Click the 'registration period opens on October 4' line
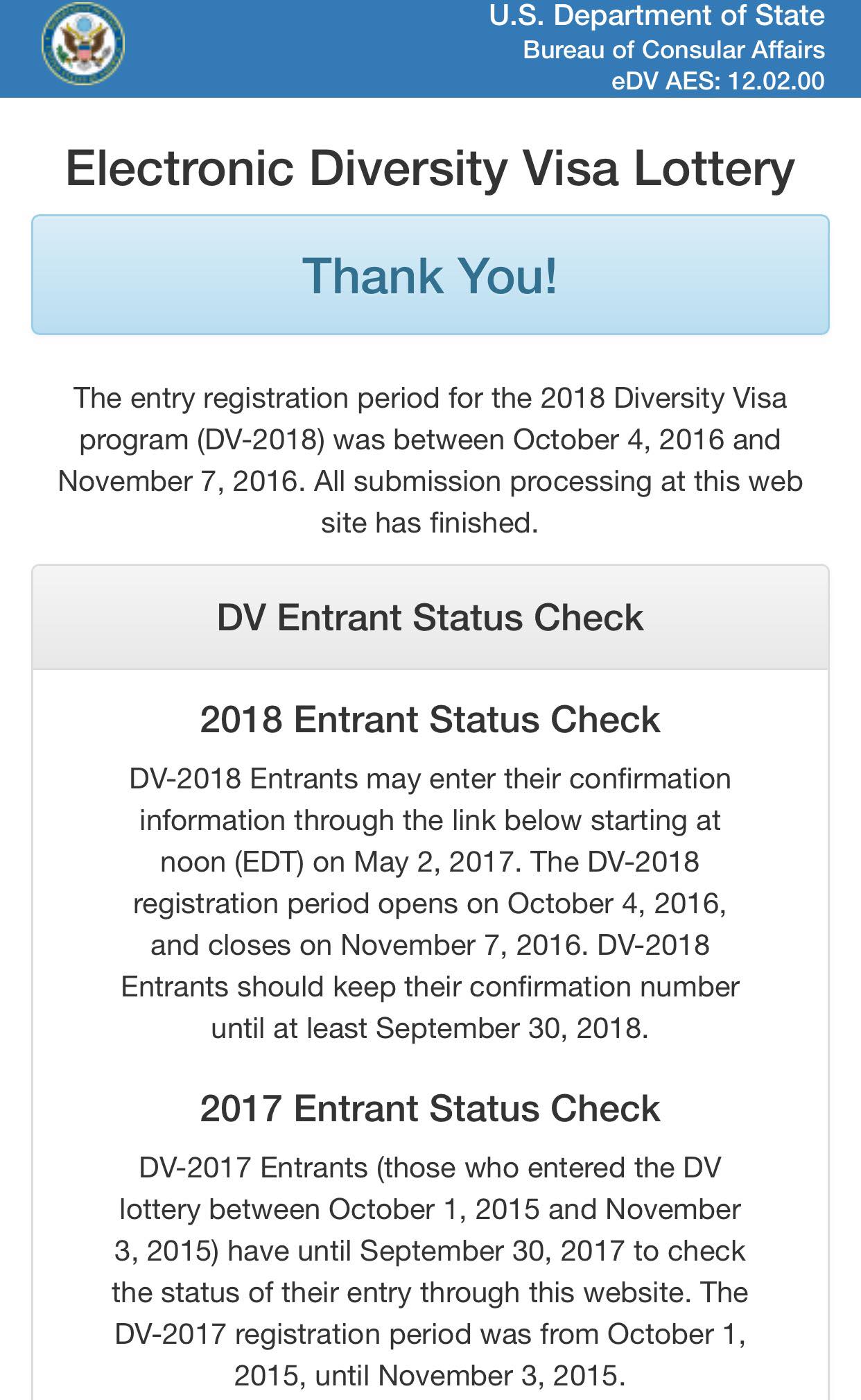The image size is (861, 1400). pyautogui.click(x=430, y=904)
